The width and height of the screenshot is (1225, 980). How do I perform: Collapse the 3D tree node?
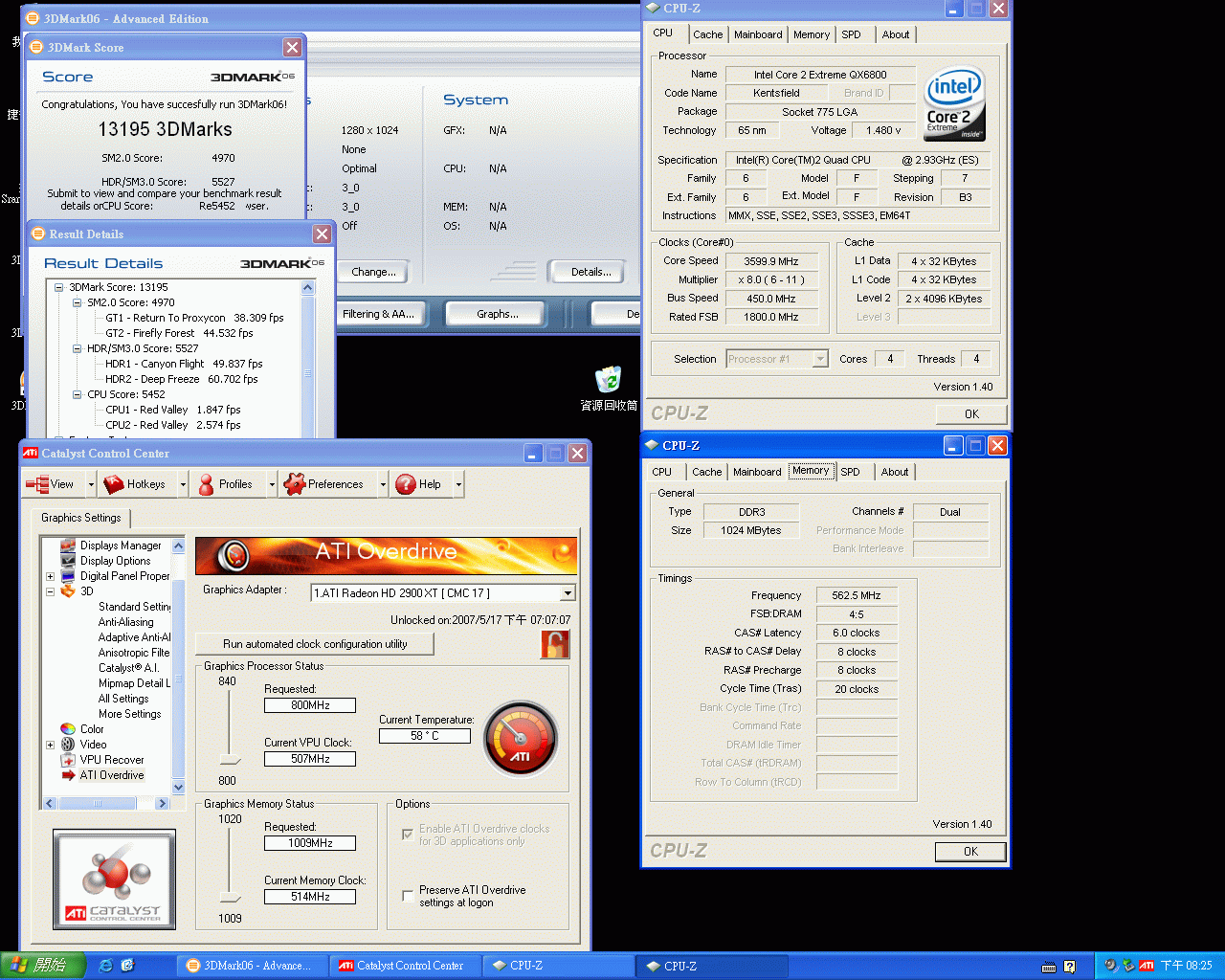[x=50, y=591]
